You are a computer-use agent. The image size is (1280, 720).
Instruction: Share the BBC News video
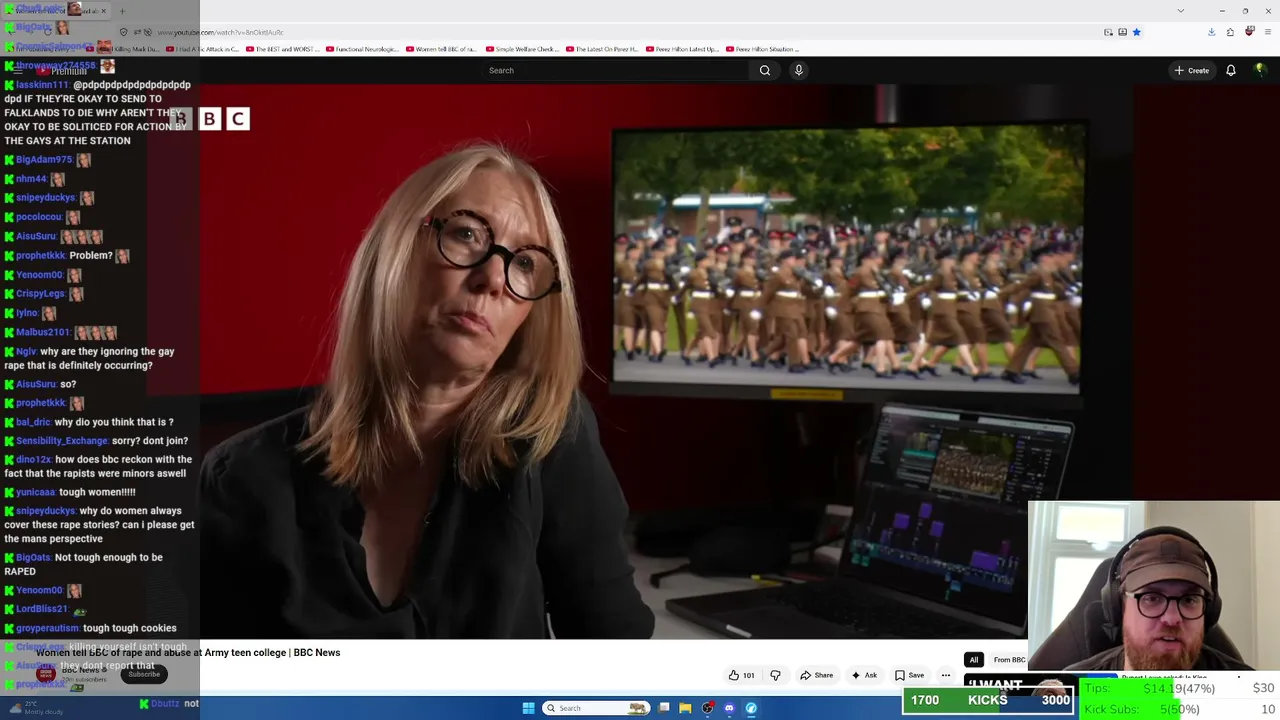(x=816, y=675)
